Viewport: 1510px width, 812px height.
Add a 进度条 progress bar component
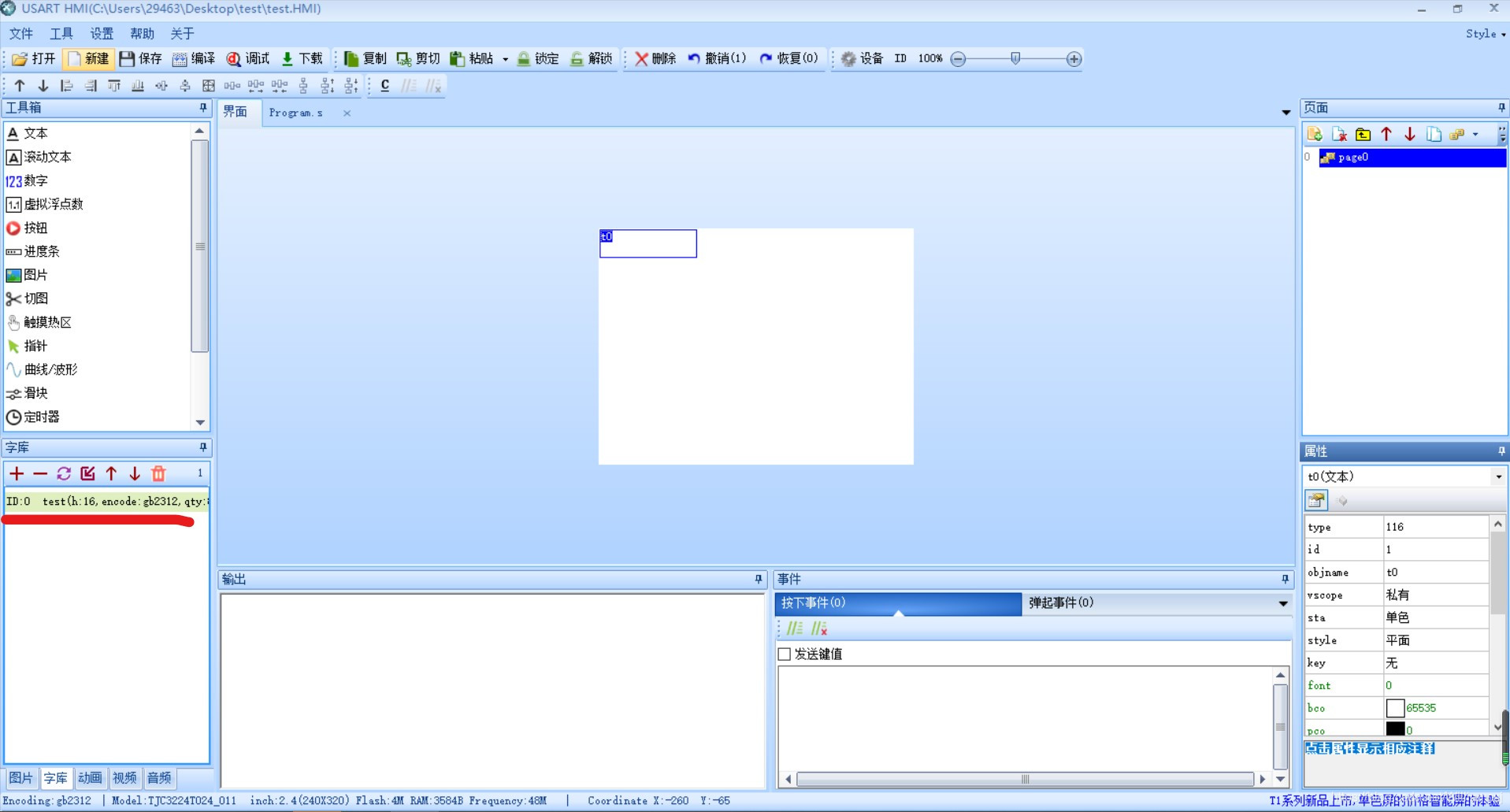33,251
